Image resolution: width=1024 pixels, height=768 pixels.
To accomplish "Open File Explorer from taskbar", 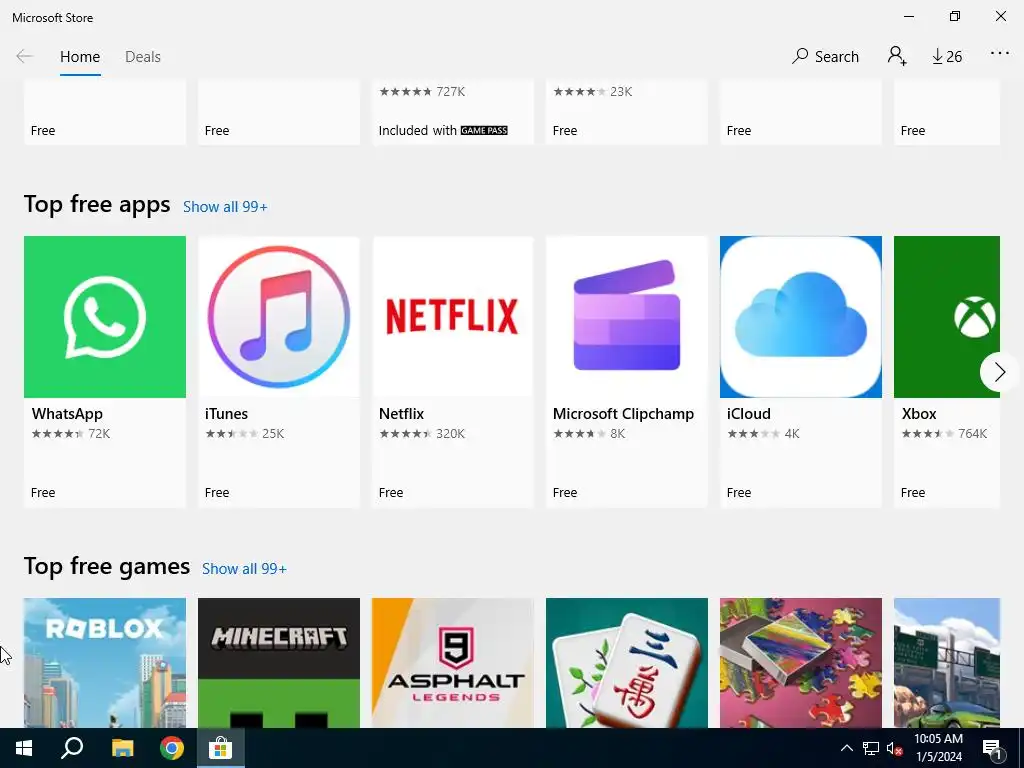I will [x=122, y=748].
